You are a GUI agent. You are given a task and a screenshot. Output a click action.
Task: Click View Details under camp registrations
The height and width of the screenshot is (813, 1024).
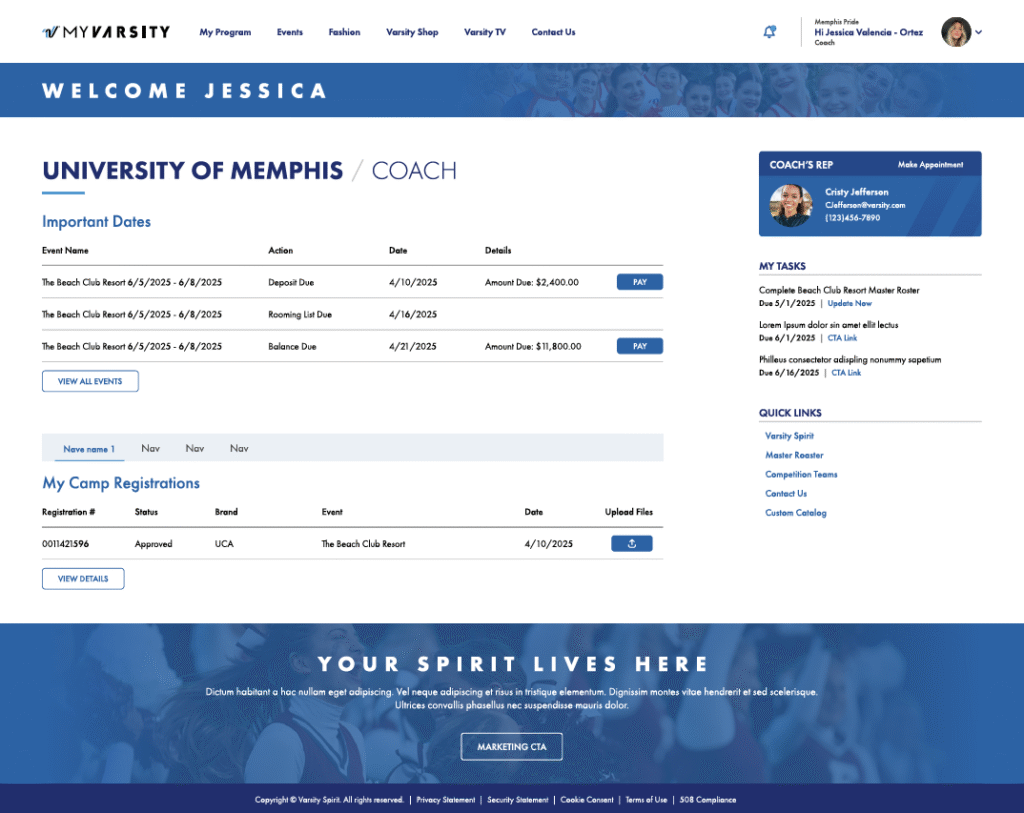click(83, 579)
